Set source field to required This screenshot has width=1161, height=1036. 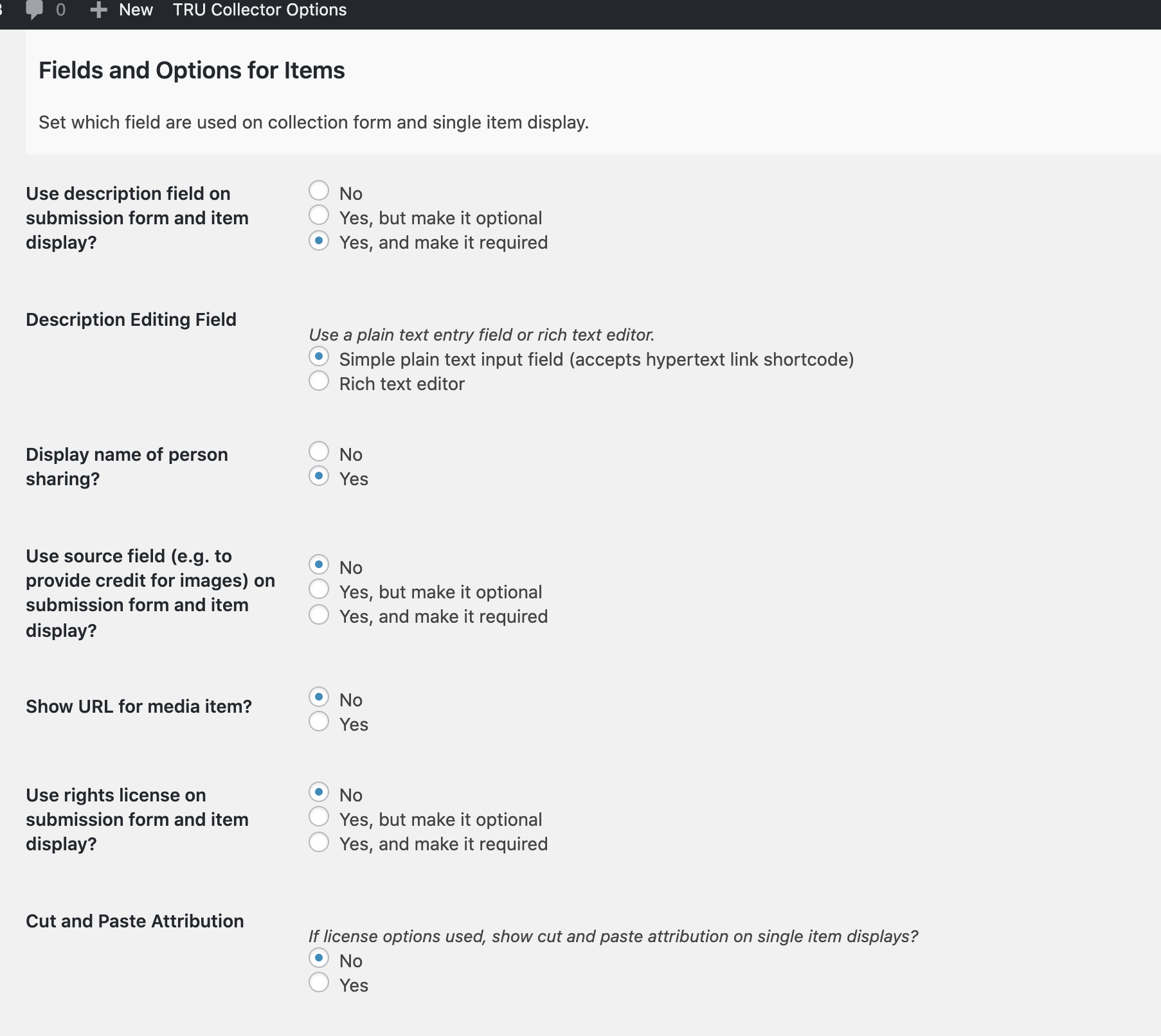point(319,615)
